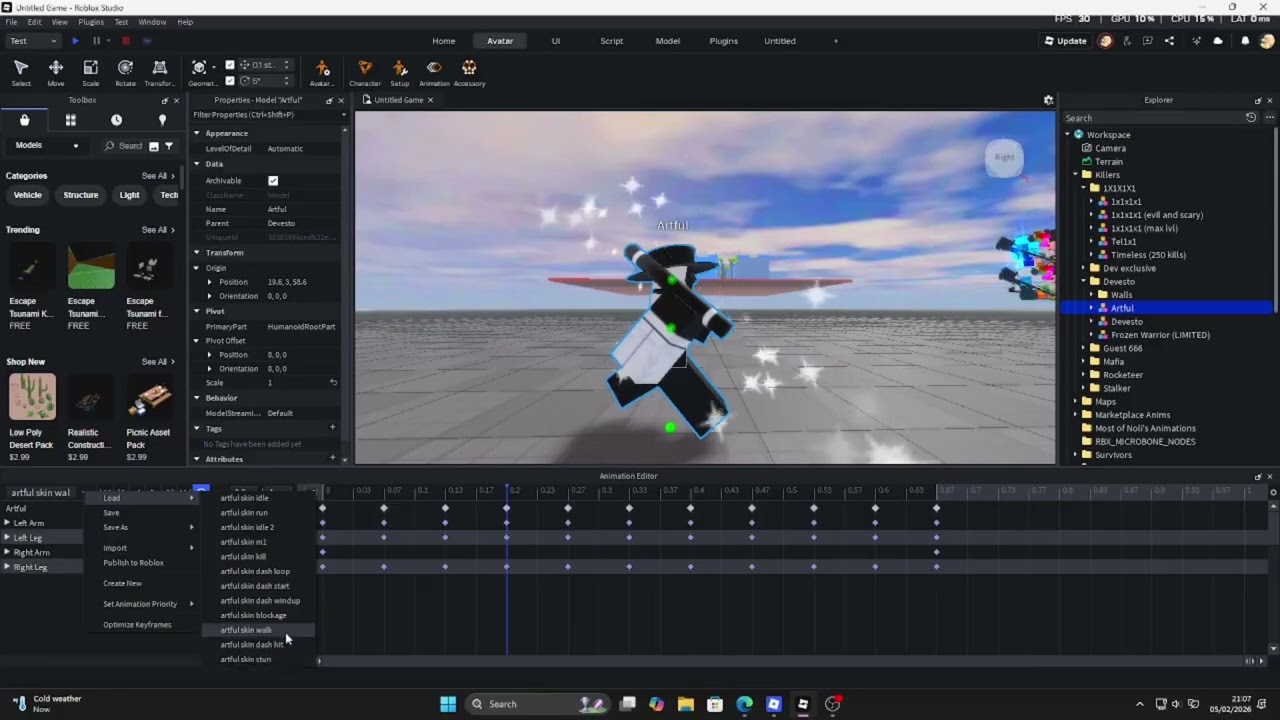
Task: Open viewport settings gear icon
Action: [x=1048, y=100]
